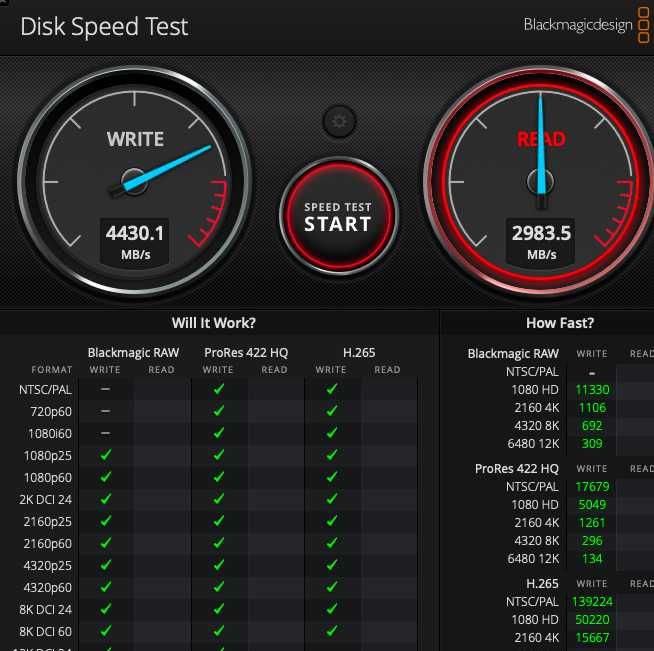Click the ProRes NTSC/PAL write value 17679
654x651 pixels.
click(x=592, y=487)
